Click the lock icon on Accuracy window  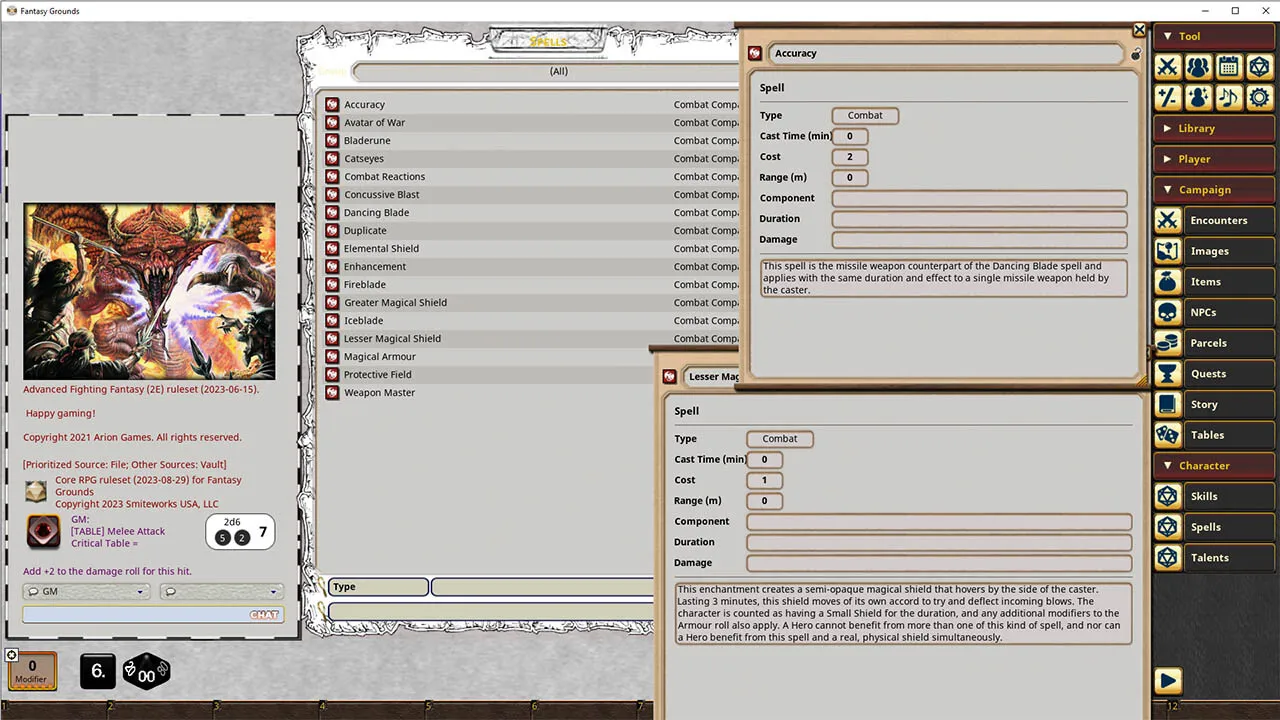[1136, 54]
